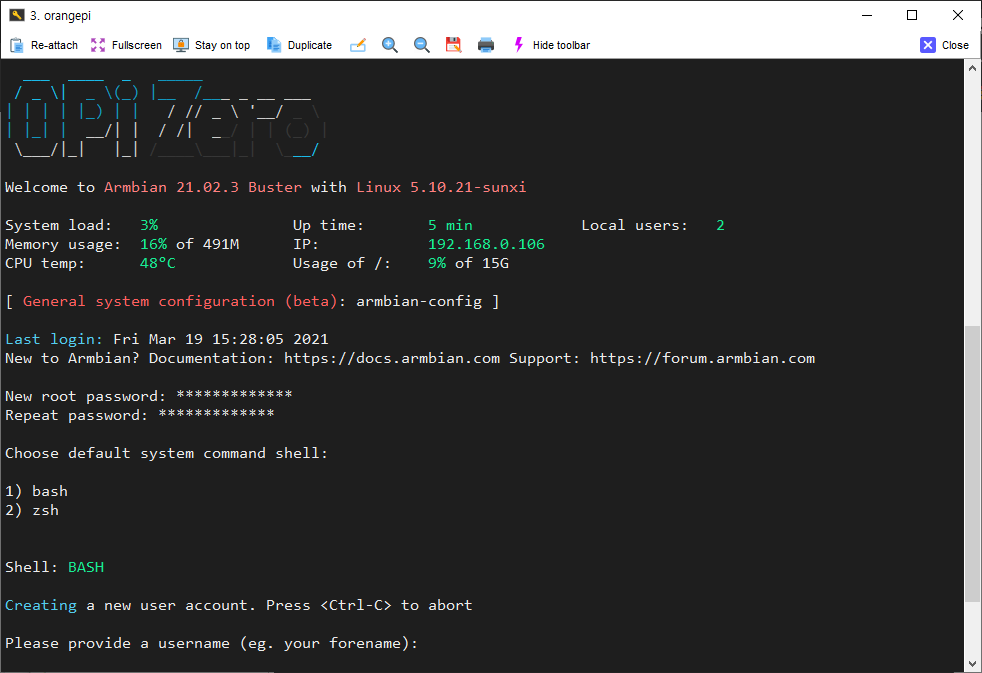Enable Stay on top for the terminal
The height and width of the screenshot is (673, 982).
tap(212, 45)
